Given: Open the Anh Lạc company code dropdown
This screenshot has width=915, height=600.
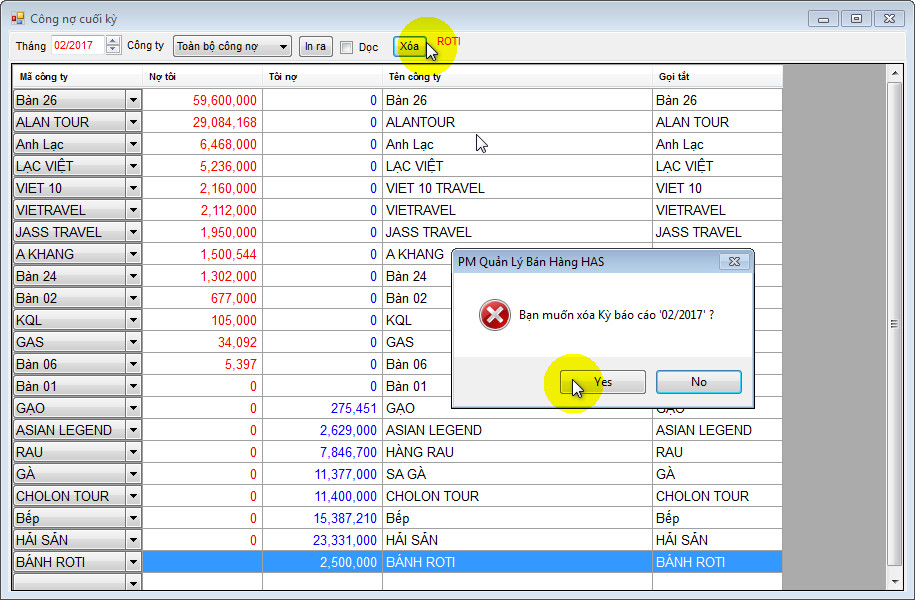Looking at the screenshot, I should click(133, 144).
